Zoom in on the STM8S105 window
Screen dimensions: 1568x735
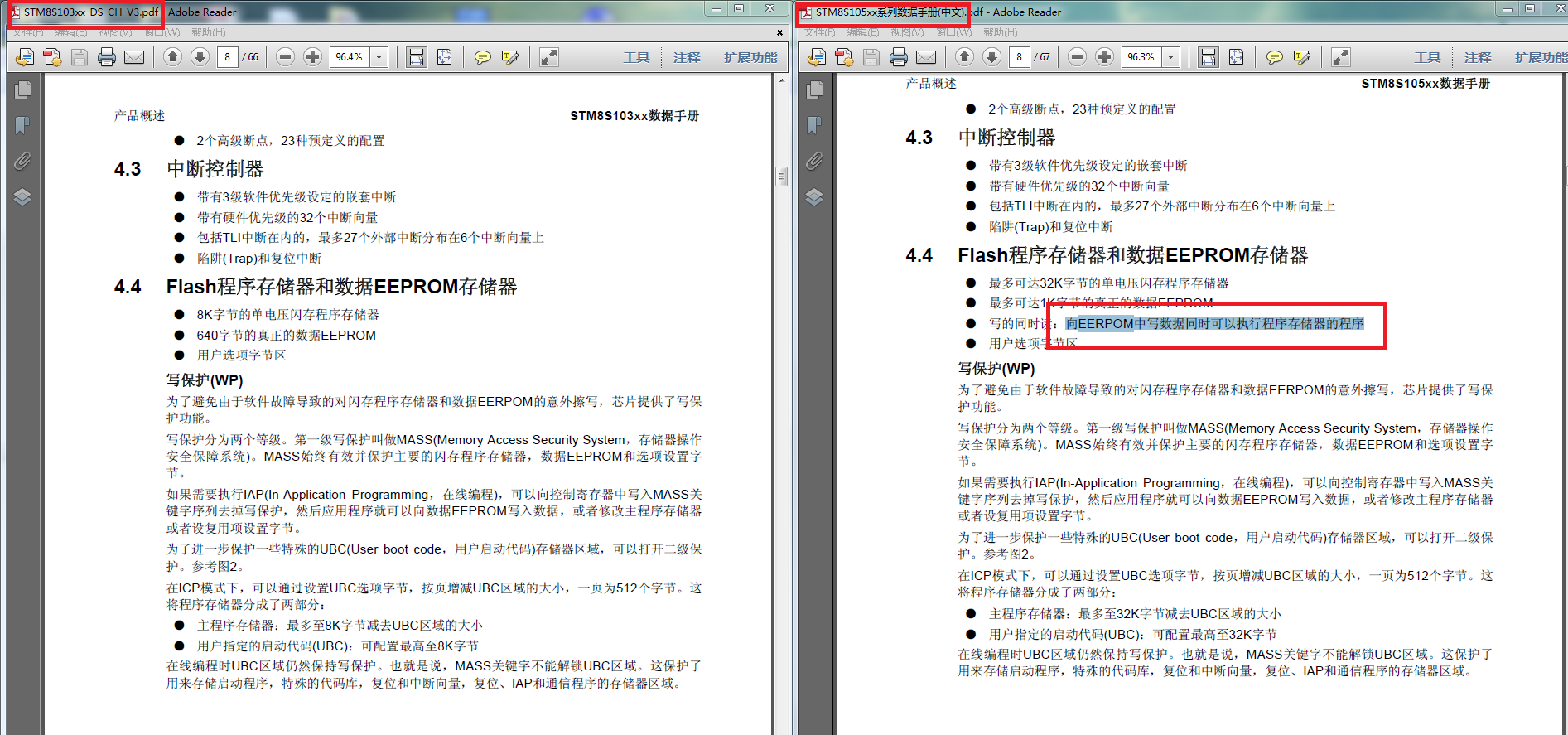click(1104, 56)
